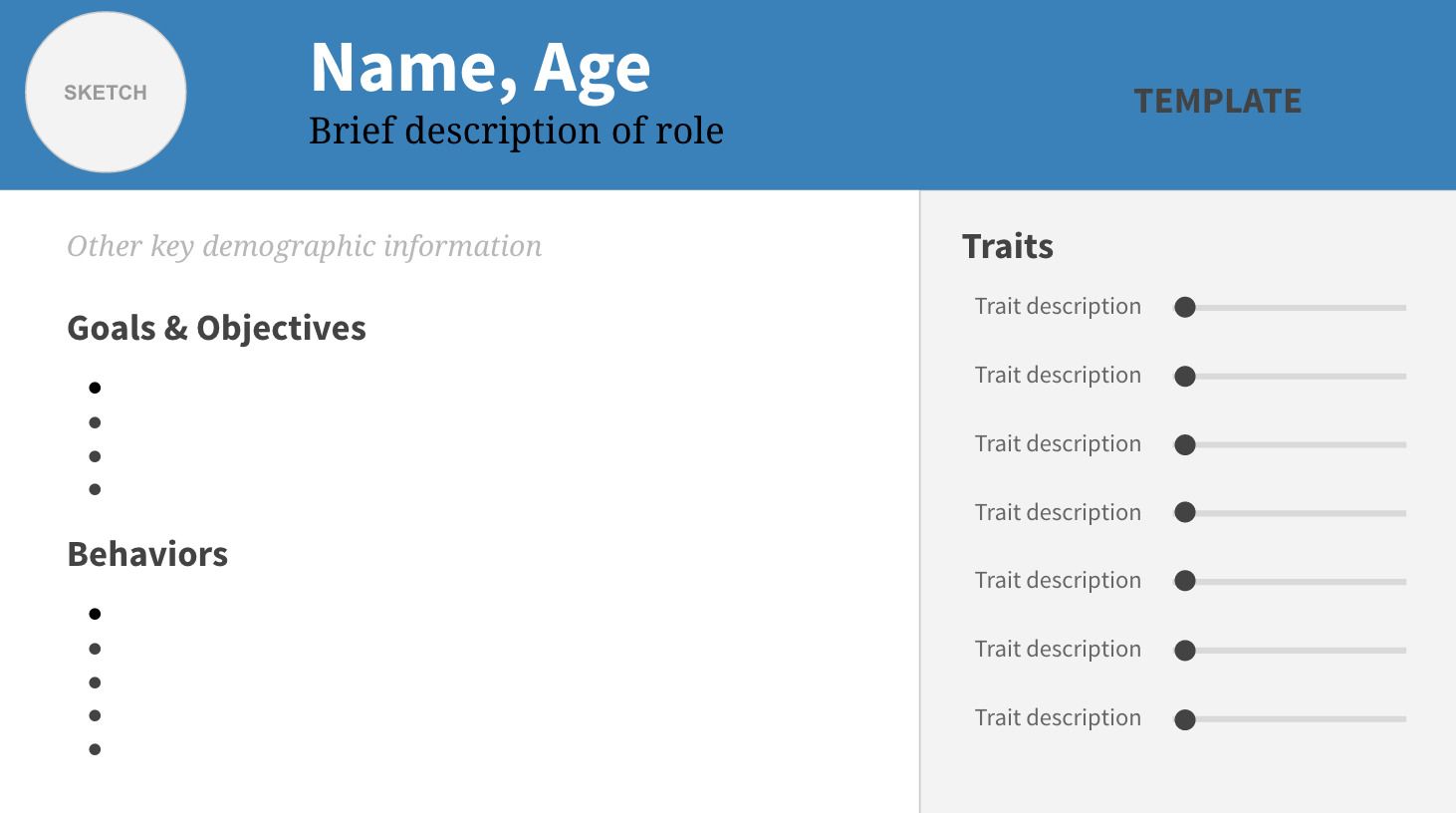Click first bullet under Behaviors
The image size is (1456, 813).
(x=95, y=614)
